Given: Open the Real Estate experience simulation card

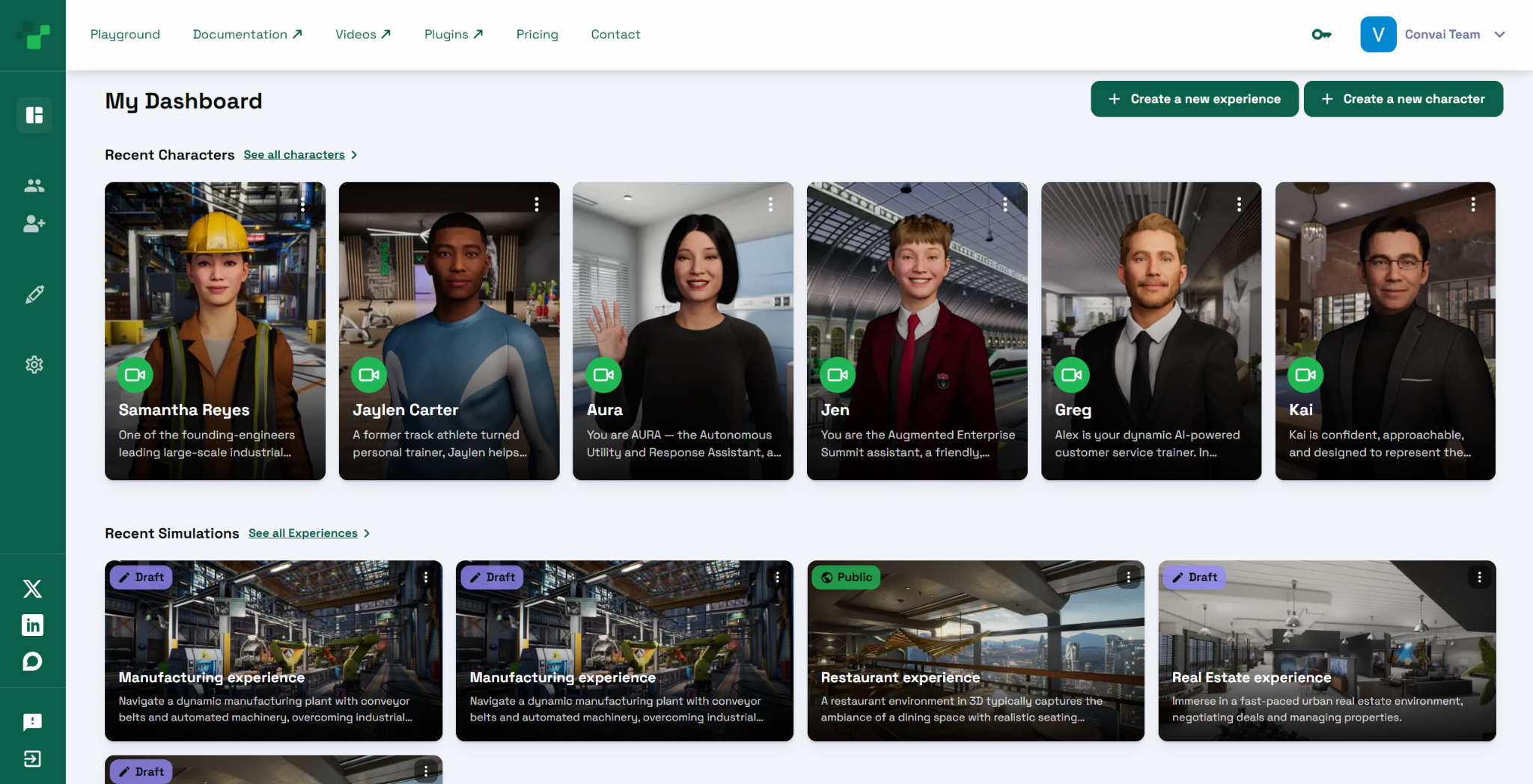Looking at the screenshot, I should (x=1327, y=651).
